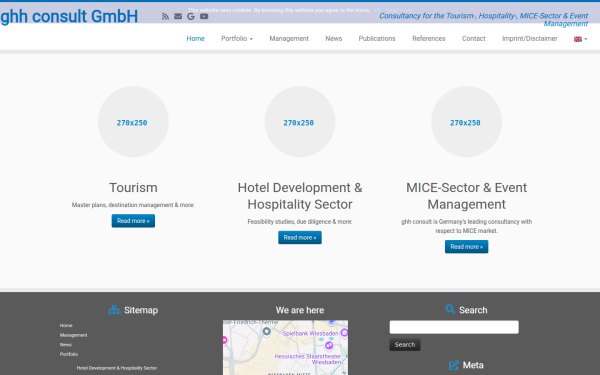
Task: Click the UK flag language icon
Action: point(577,39)
